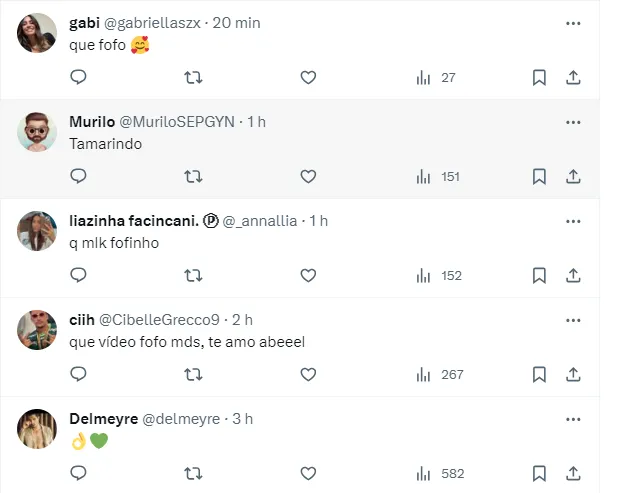Screen dimensions: 619x493
Task: Click Murilo's profile avatar
Action: tap(37, 132)
